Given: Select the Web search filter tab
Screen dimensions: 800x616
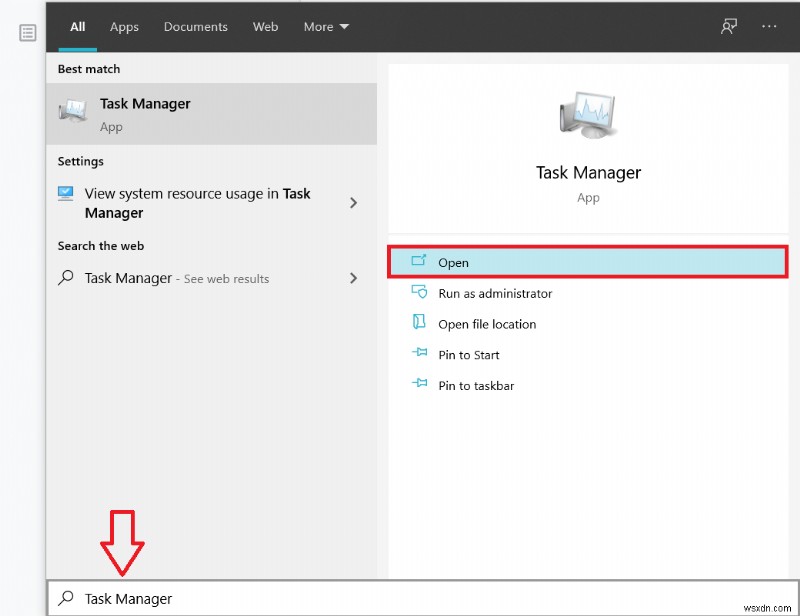Looking at the screenshot, I should pyautogui.click(x=265, y=27).
